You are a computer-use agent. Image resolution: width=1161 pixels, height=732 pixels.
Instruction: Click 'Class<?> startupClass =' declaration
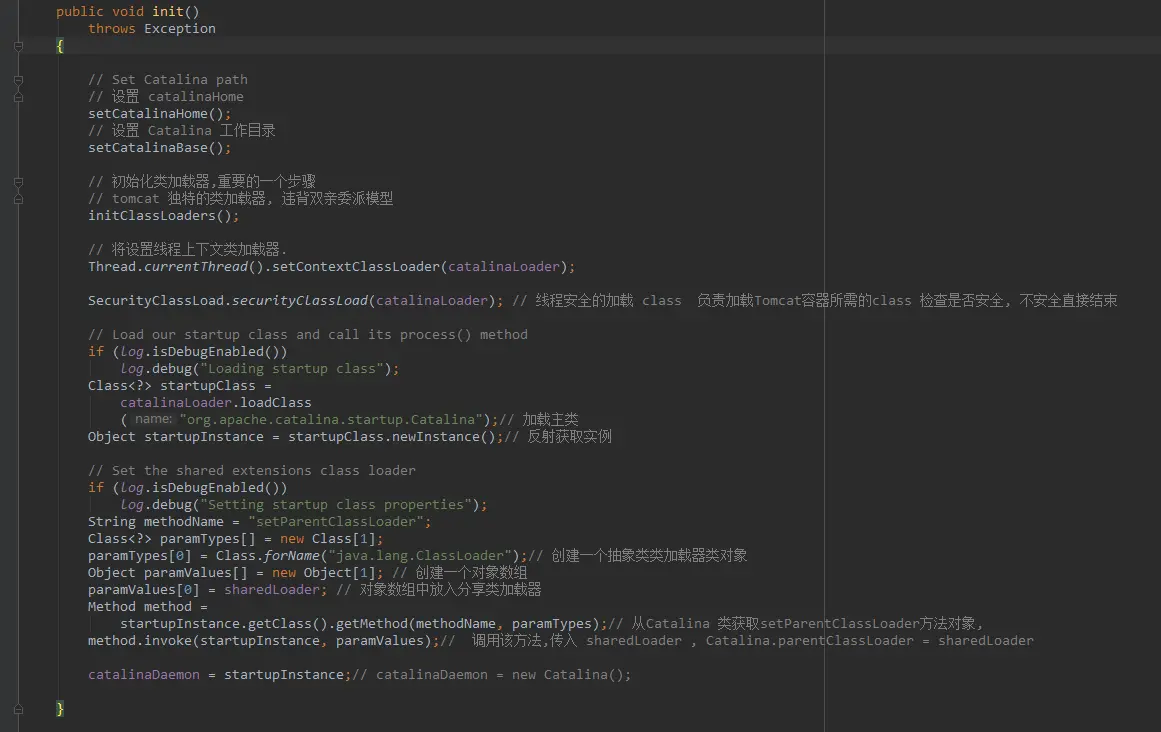pyautogui.click(x=180, y=386)
